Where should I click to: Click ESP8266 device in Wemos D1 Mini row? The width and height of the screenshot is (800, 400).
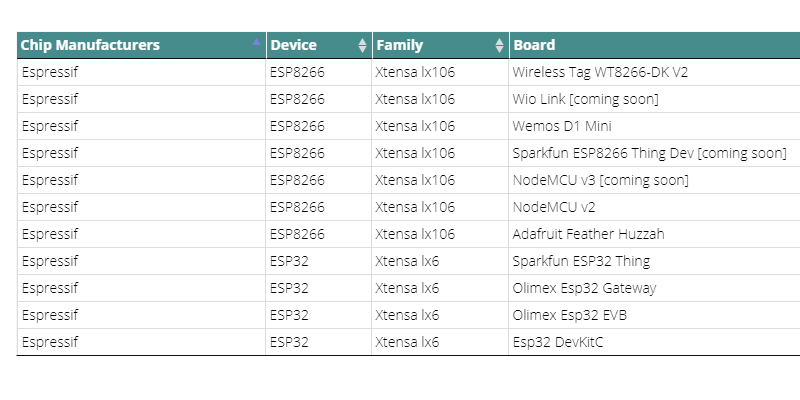coord(297,126)
